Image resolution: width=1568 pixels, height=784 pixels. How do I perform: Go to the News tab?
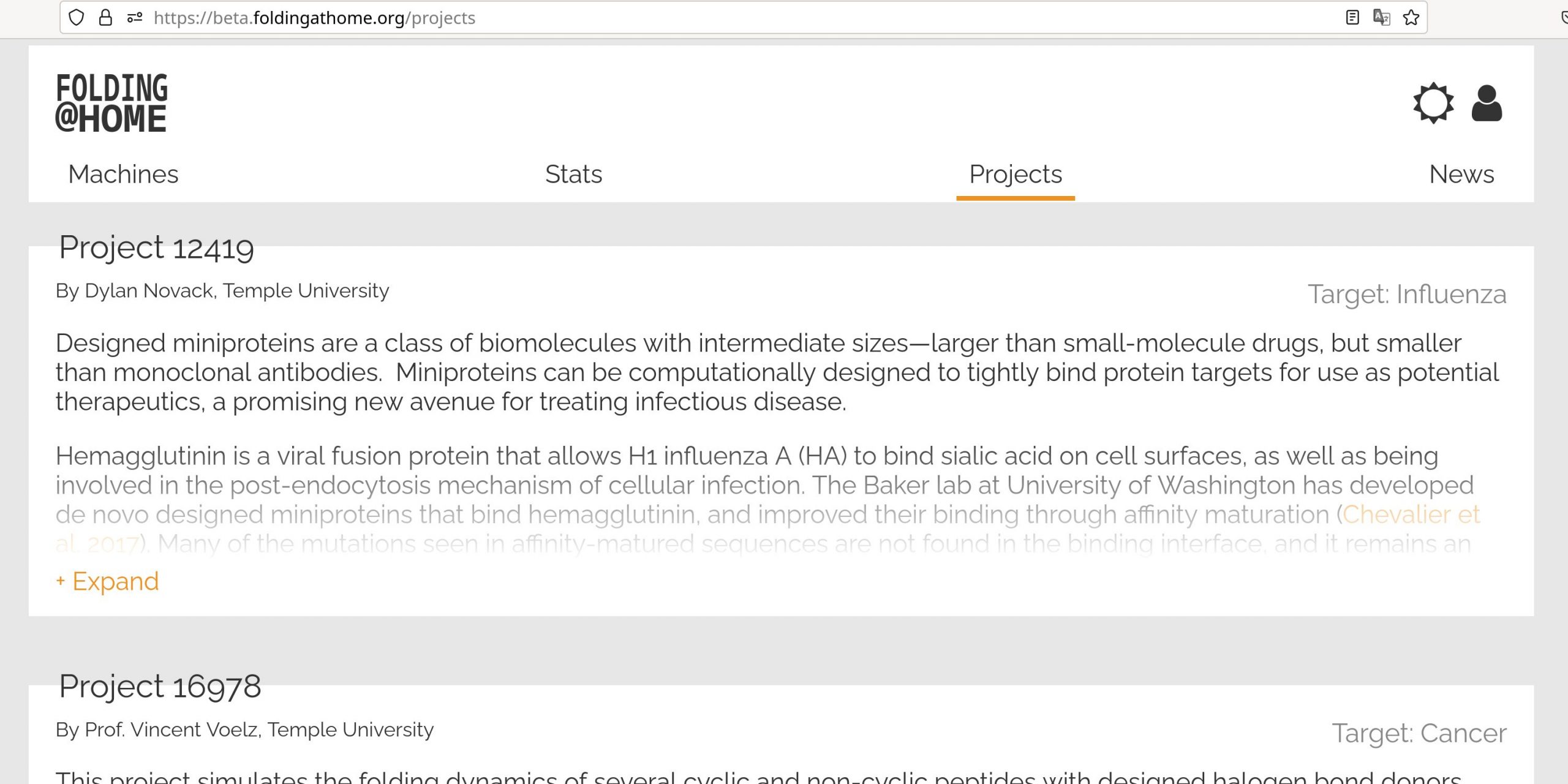[1461, 175]
